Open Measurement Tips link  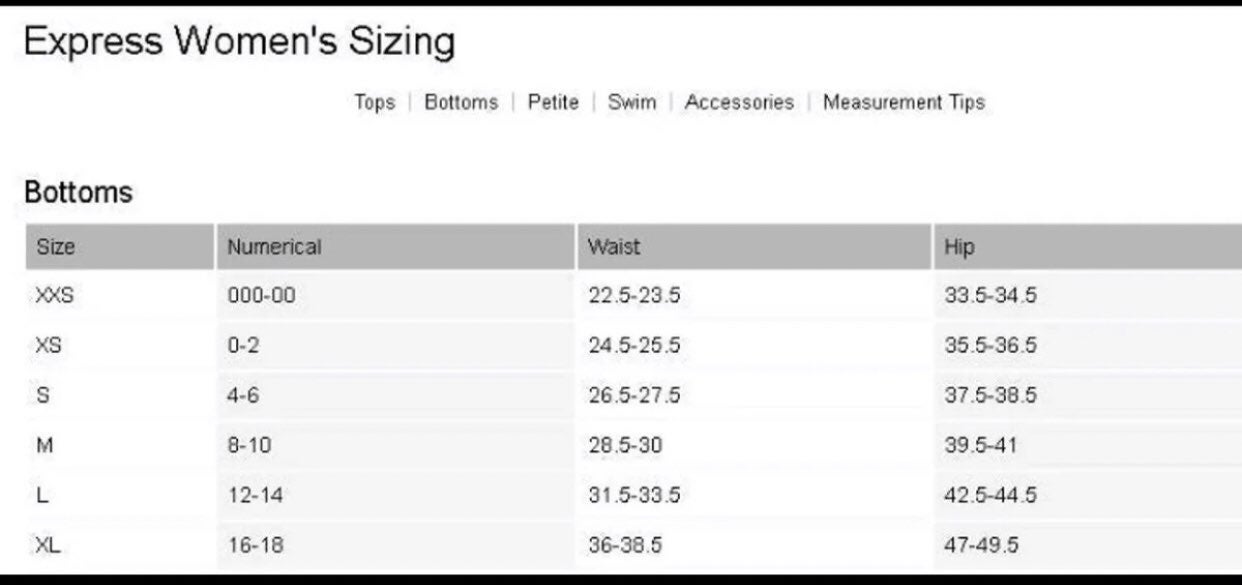click(x=904, y=102)
